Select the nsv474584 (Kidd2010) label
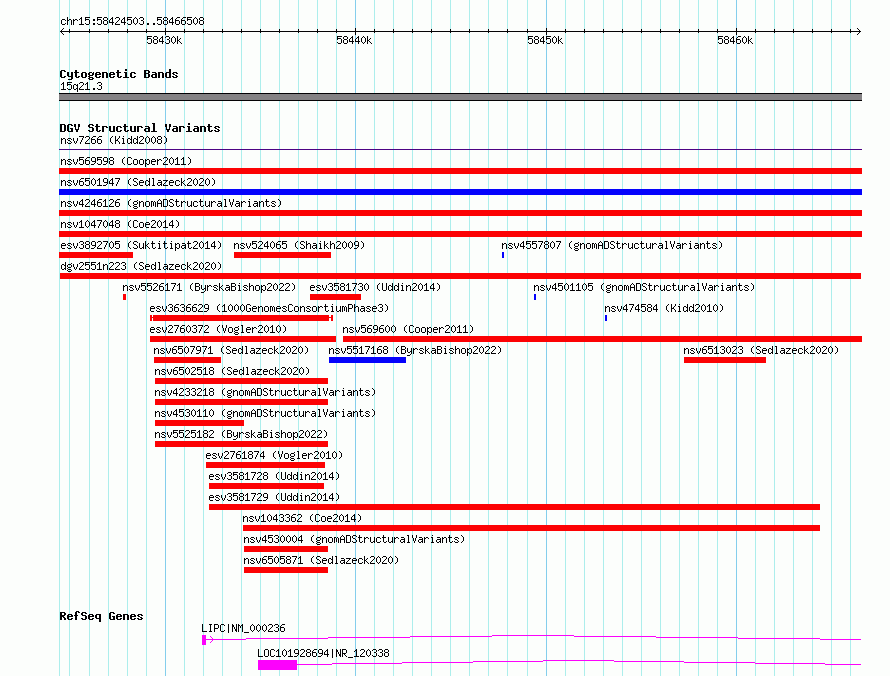Screen dimensions: 890x676 pos(664,308)
